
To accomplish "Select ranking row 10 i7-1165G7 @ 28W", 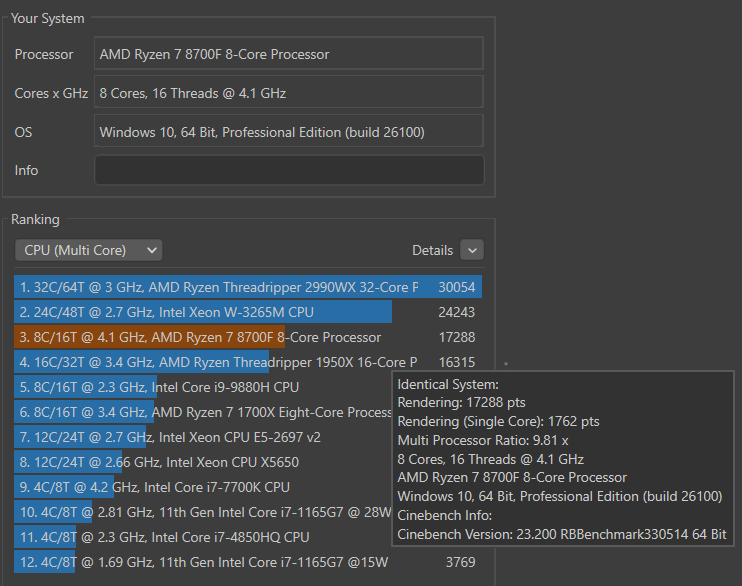I will (203, 512).
